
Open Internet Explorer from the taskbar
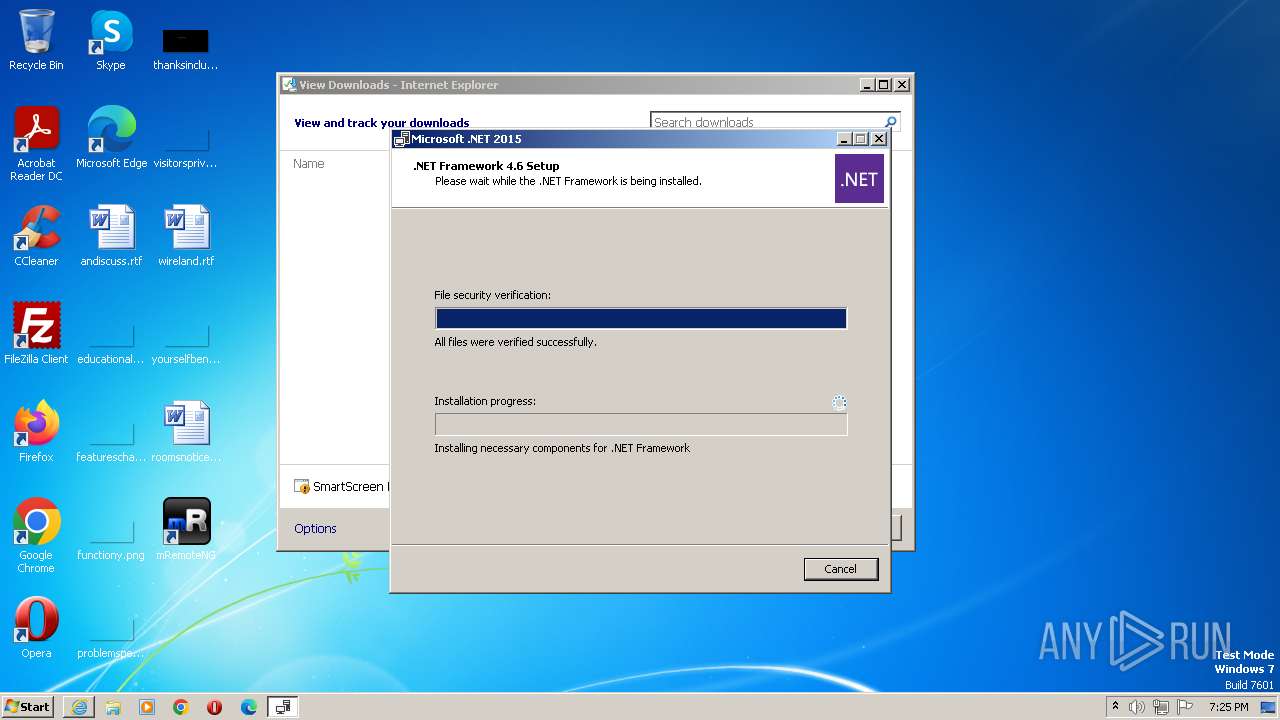tap(79, 707)
